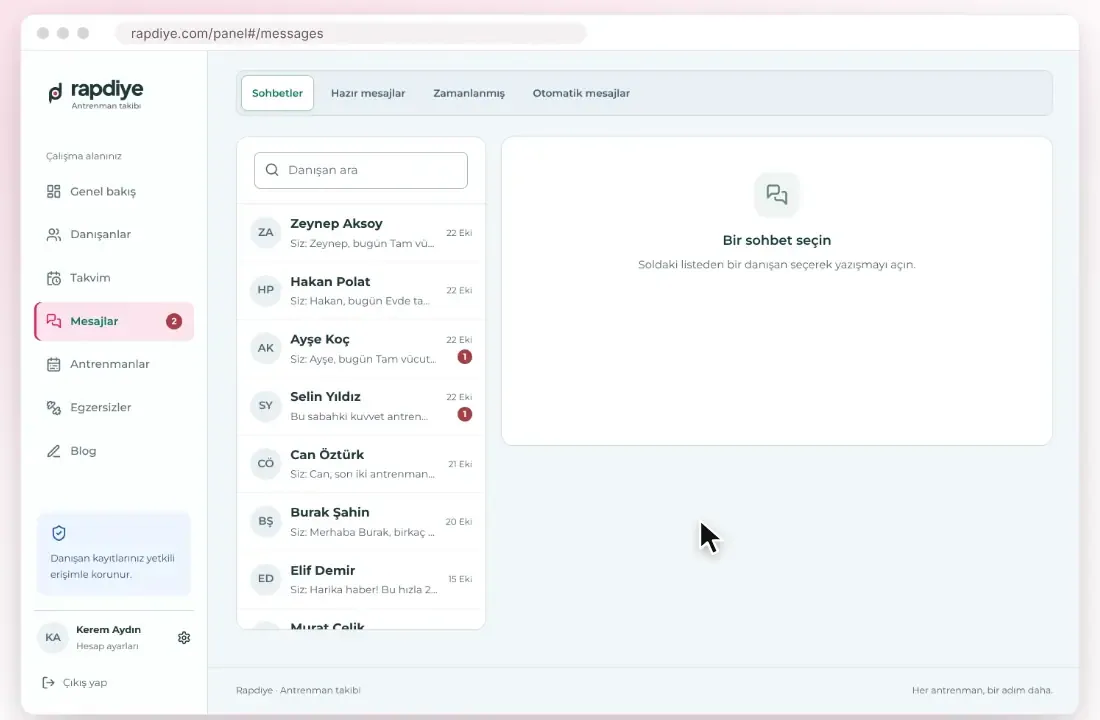This screenshot has height=720, width=1100.
Task: Click the AK avatar for Ayşe Koç
Action: (266, 347)
